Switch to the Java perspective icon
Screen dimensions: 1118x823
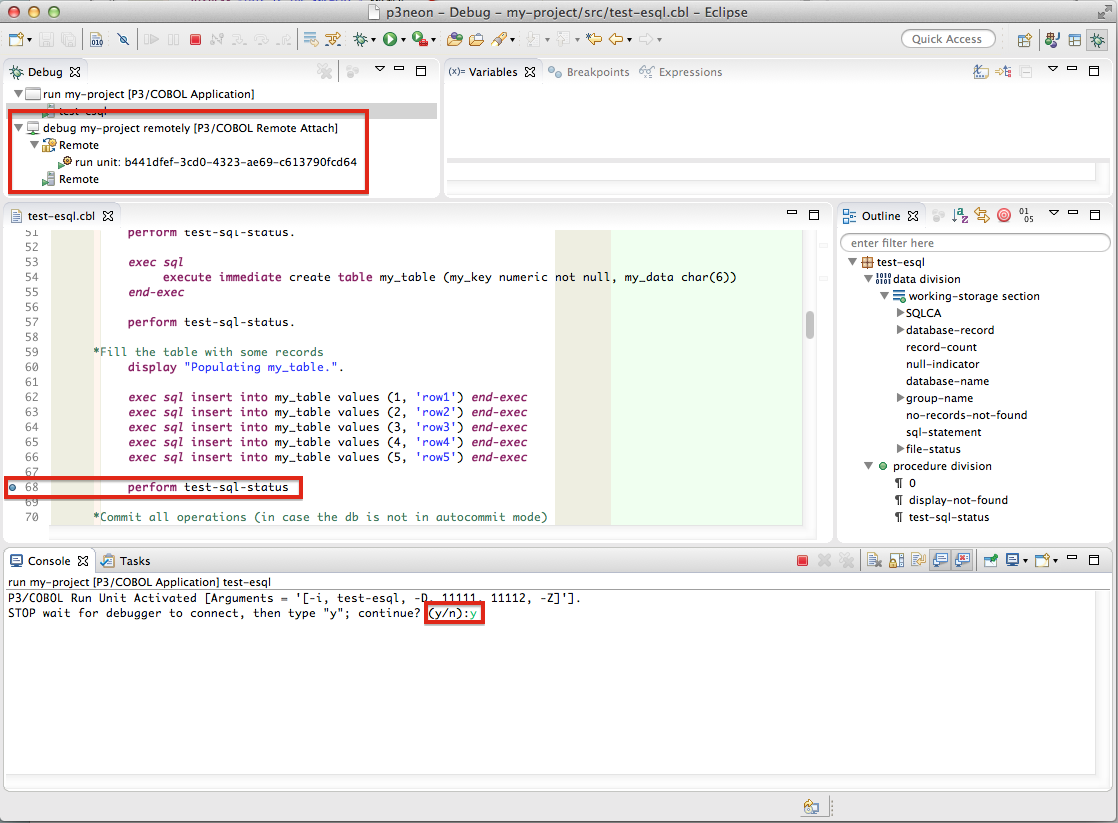pyautogui.click(x=1052, y=40)
